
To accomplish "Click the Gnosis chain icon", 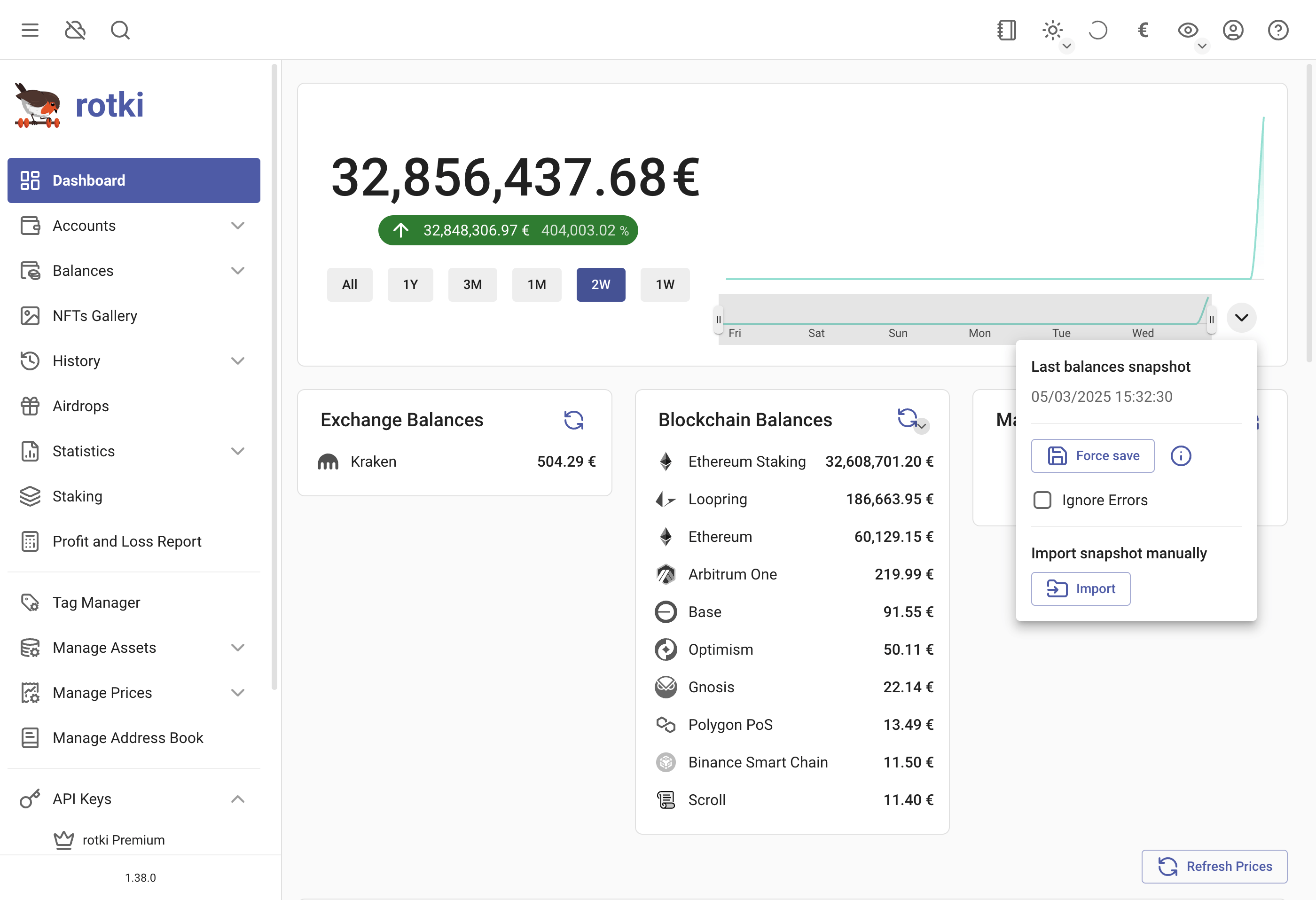I will point(666,687).
